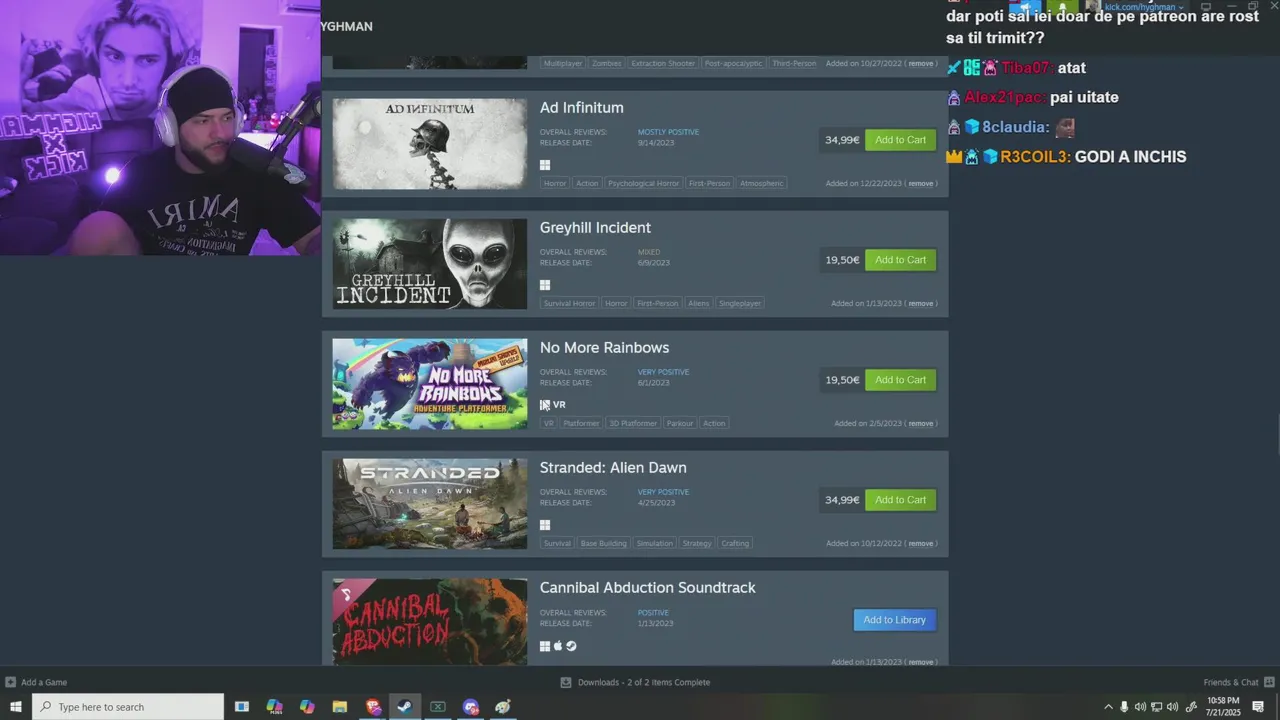This screenshot has width=1280, height=720.
Task: Click the network icon in system tray
Action: pos(1156,707)
